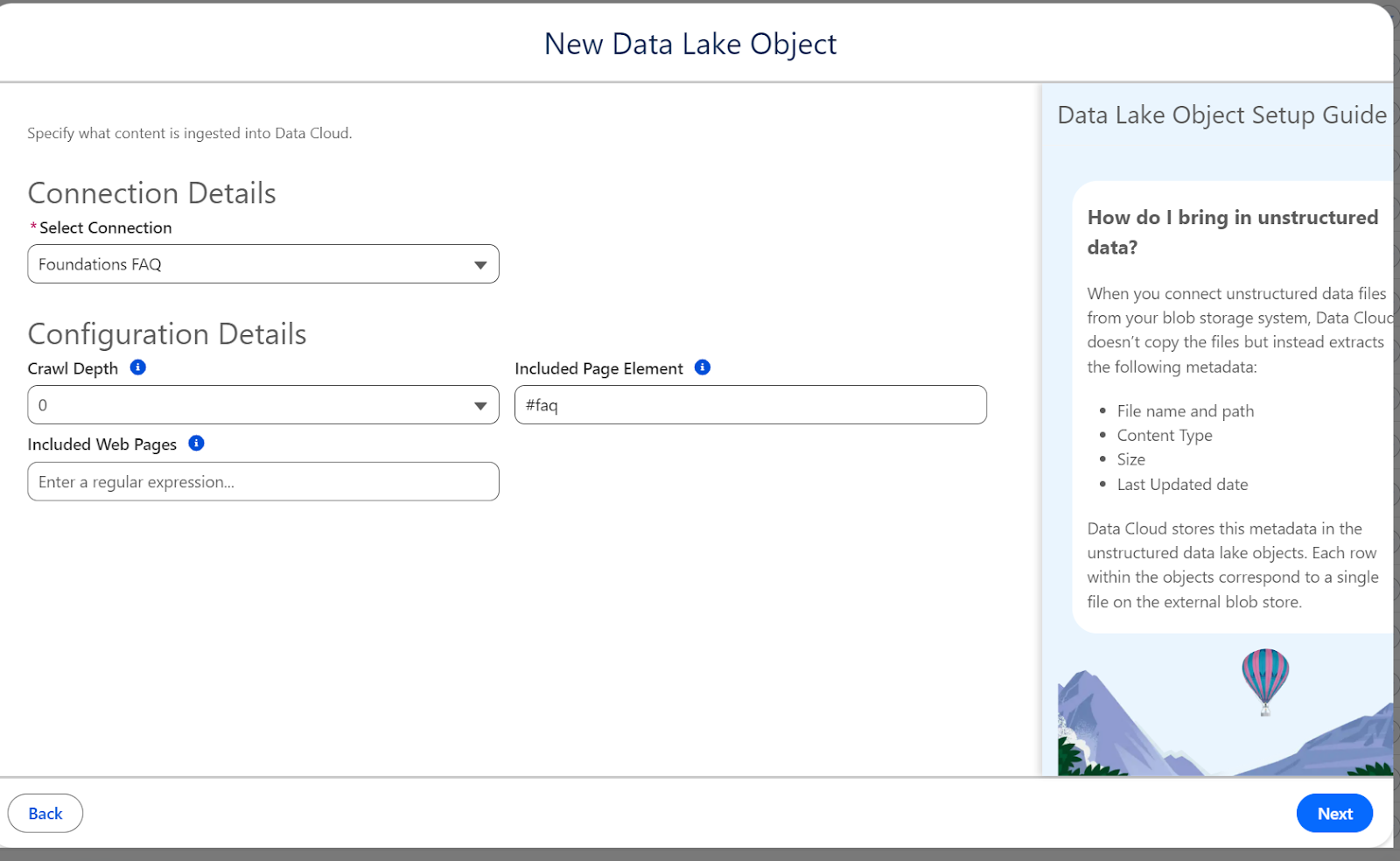Open the Select Connection dropdown showing Foundations FAQ
Image resolution: width=1400 pixels, height=861 pixels.
[x=262, y=264]
